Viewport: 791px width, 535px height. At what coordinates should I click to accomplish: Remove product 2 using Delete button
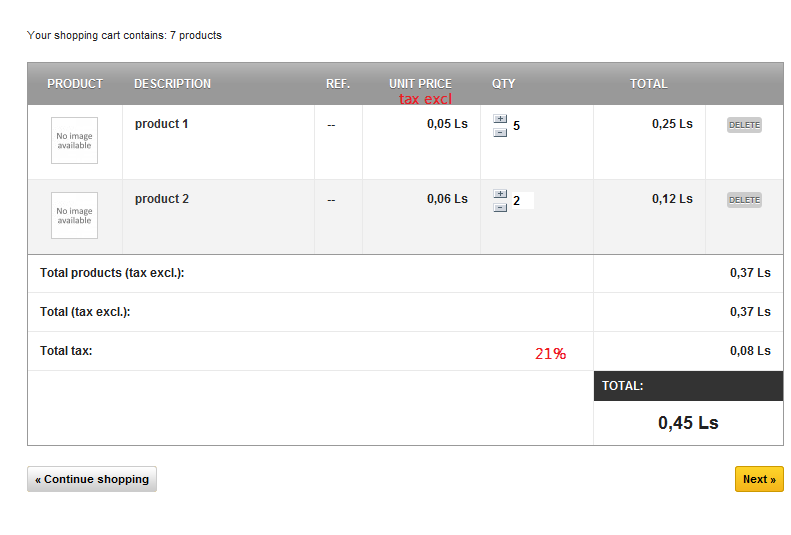[x=744, y=200]
